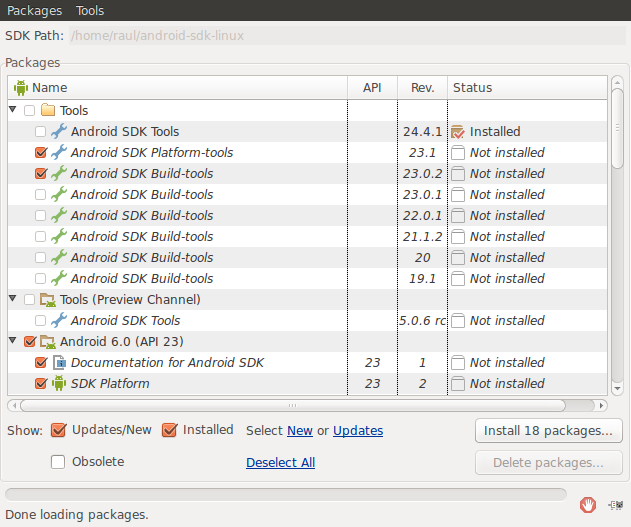Collapse the Tools (Preview Channel) group

click(13, 298)
